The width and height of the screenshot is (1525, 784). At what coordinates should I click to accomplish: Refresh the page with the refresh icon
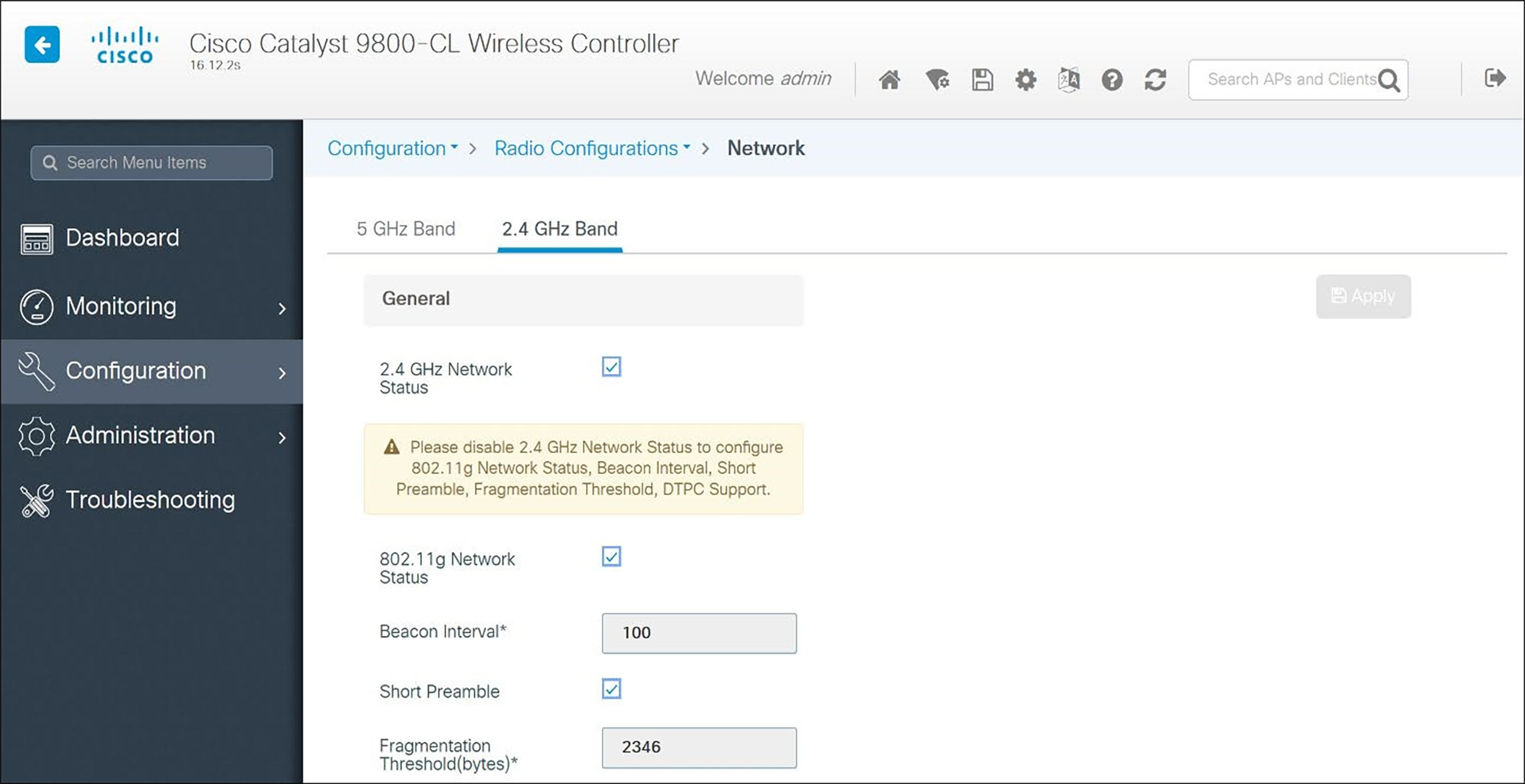click(1155, 79)
